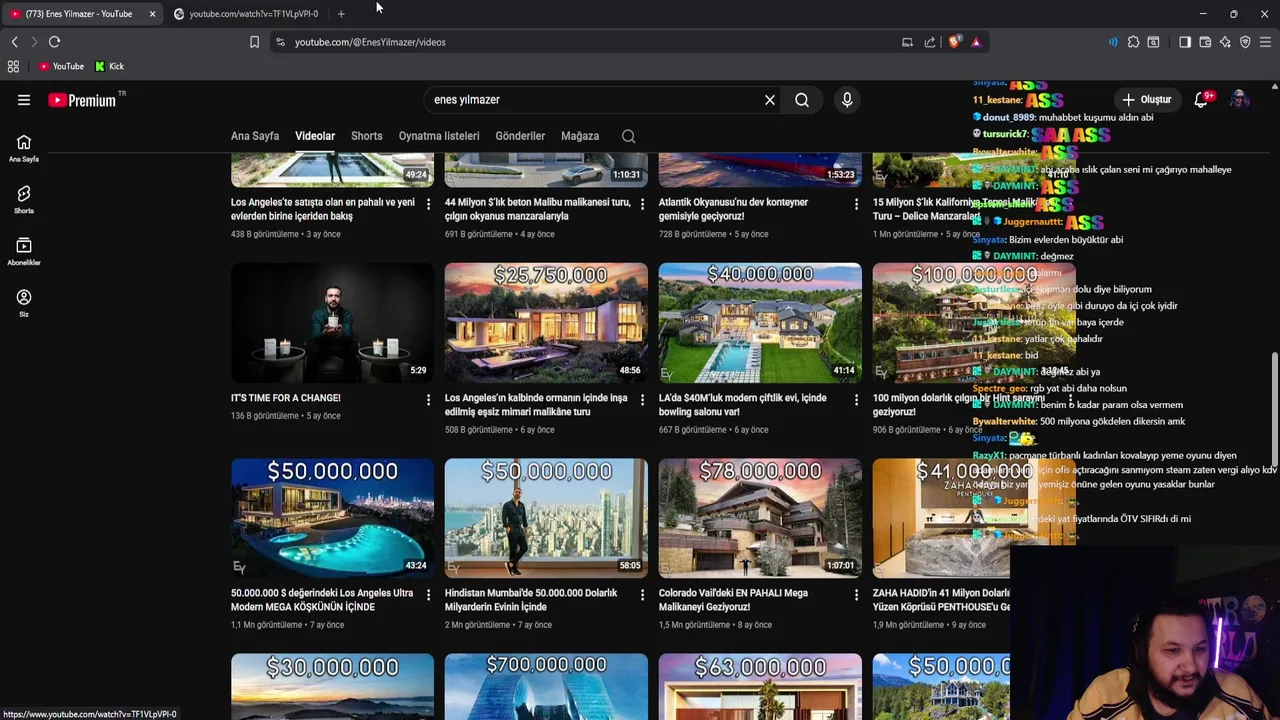Open Abonelikler in the left sidebar
Image resolution: width=1280 pixels, height=720 pixels.
(24, 252)
